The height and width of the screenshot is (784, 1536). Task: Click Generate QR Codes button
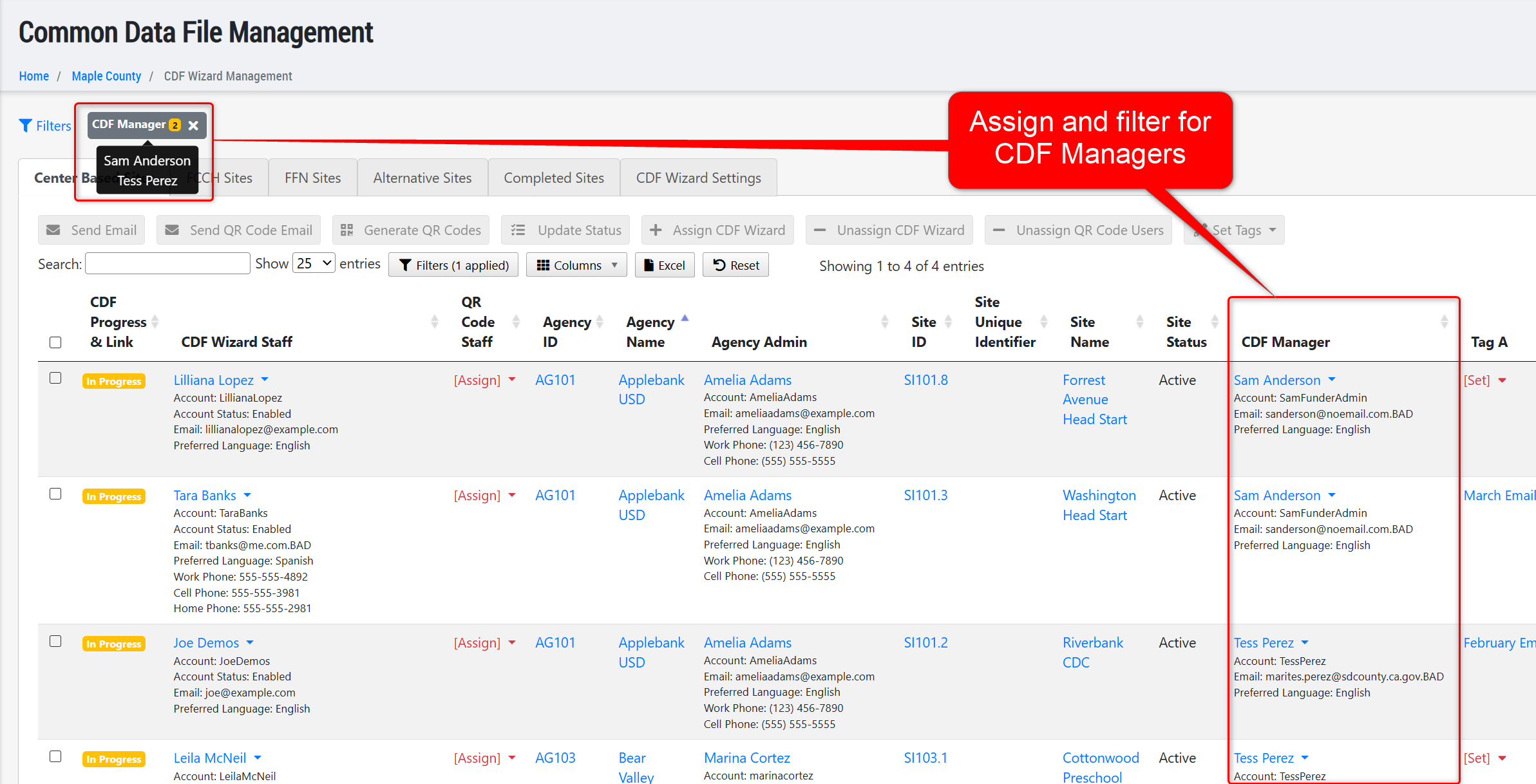[411, 230]
